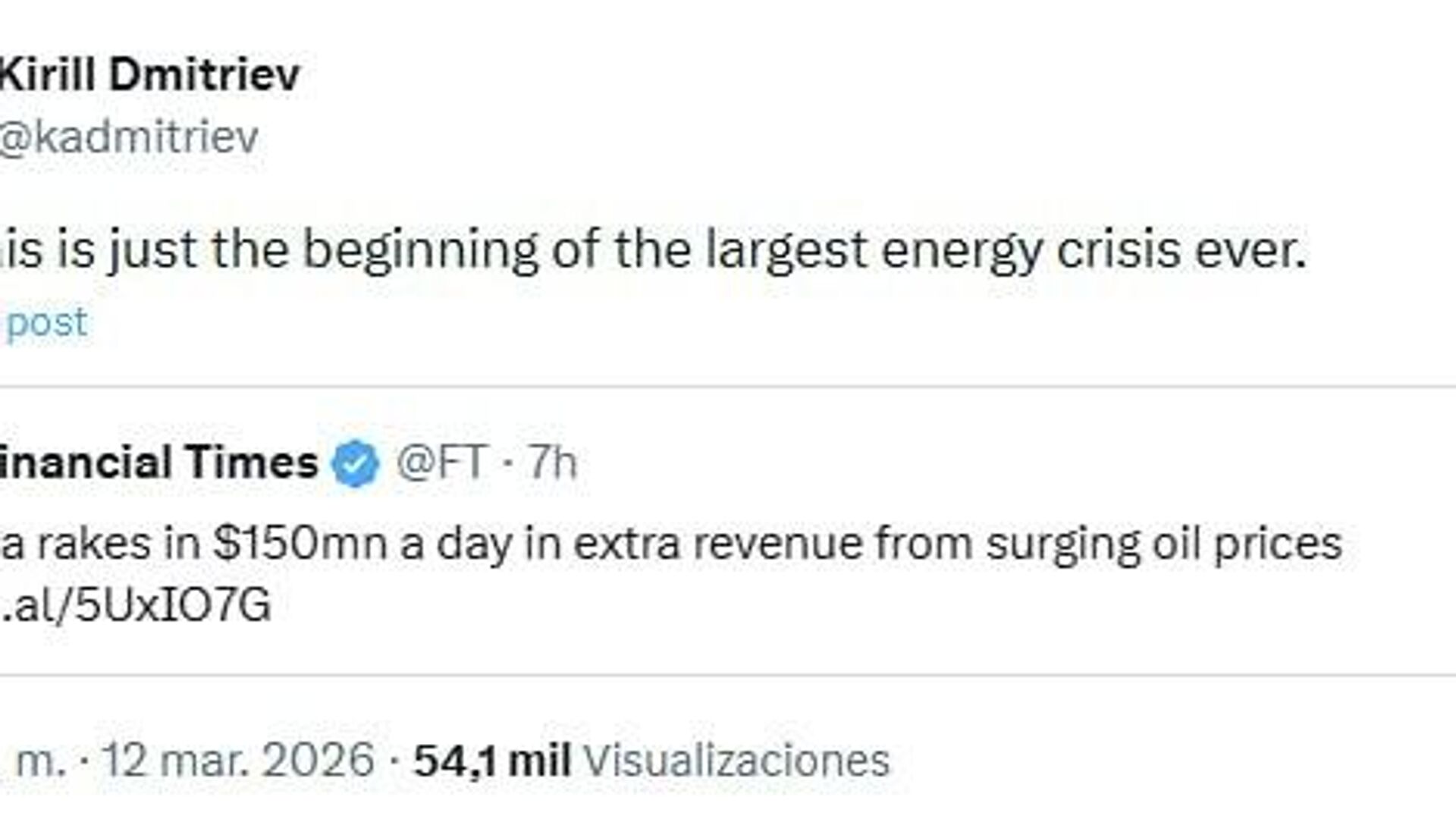1456x816 pixels.
Task: Click the phrase "energy crisis ever"
Action: [1094, 250]
